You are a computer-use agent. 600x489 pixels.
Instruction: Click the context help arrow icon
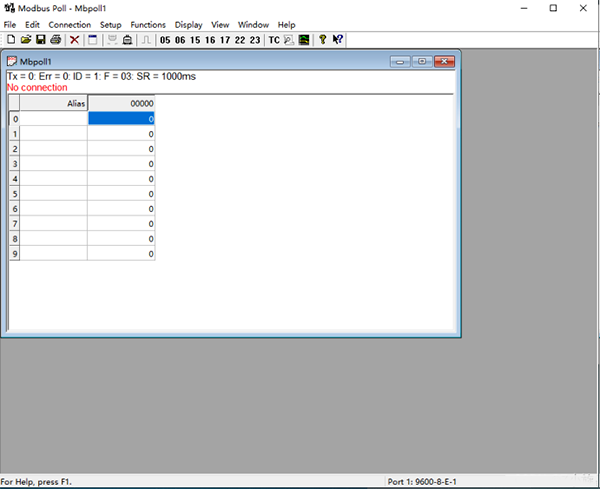pos(338,40)
